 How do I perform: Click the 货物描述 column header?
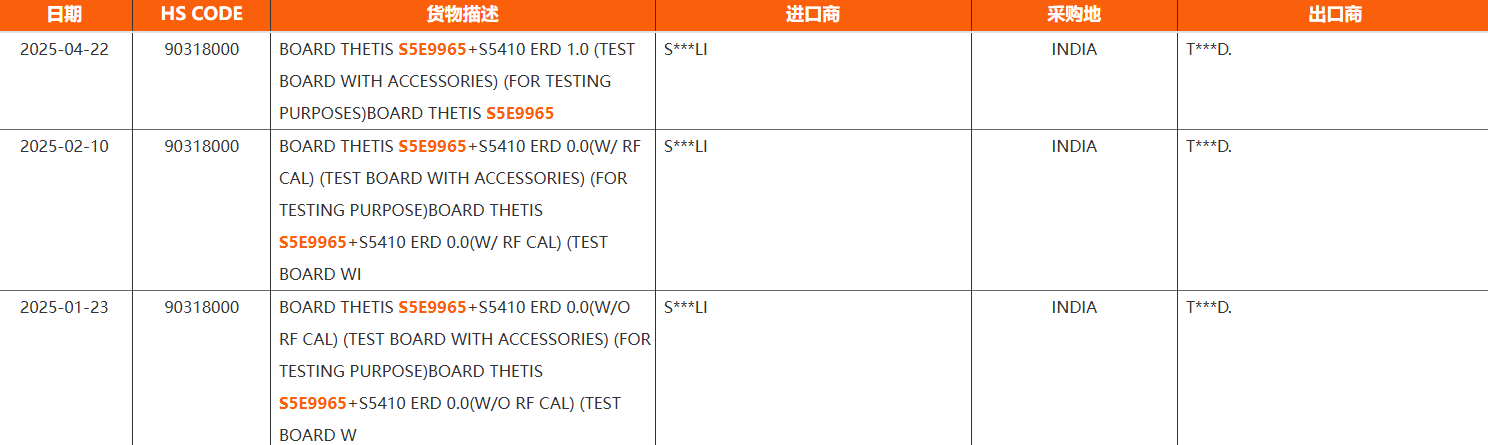[x=462, y=15]
